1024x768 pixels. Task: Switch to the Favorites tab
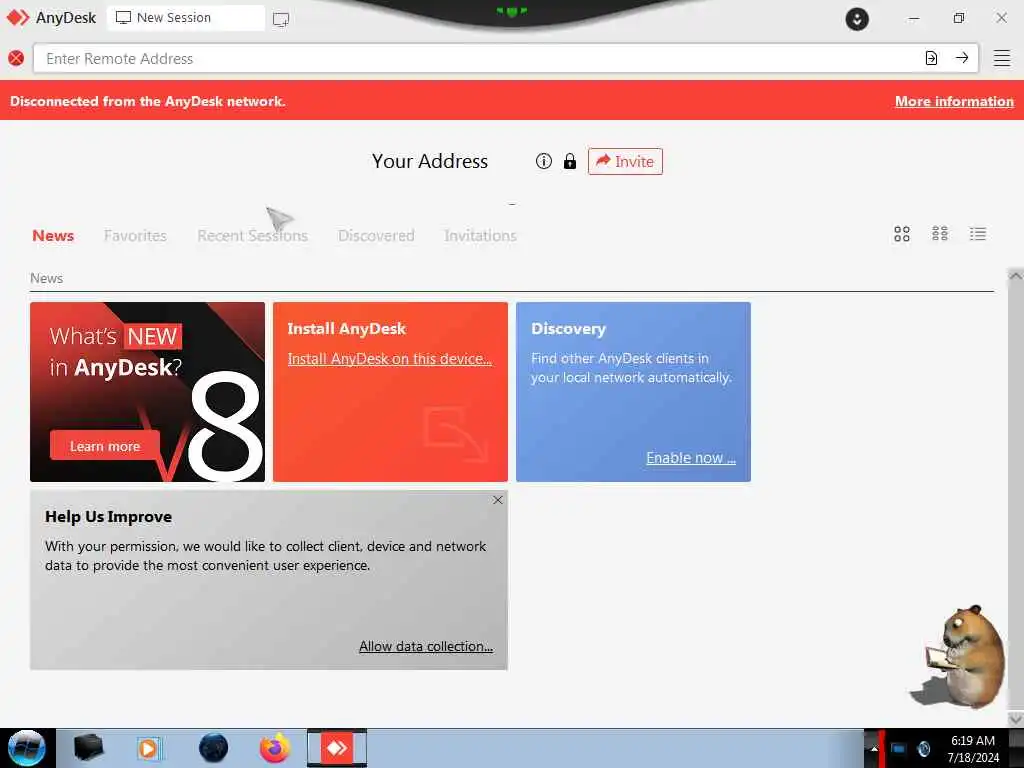coord(135,235)
